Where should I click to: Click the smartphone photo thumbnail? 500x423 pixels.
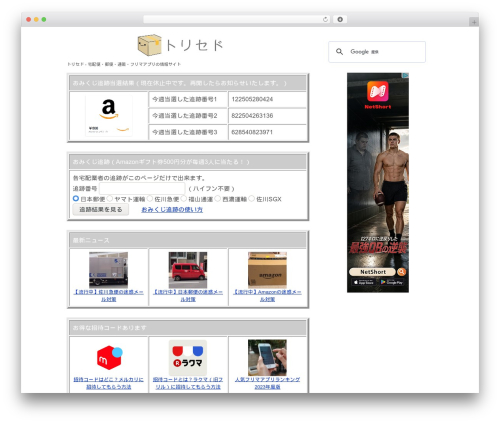(267, 358)
